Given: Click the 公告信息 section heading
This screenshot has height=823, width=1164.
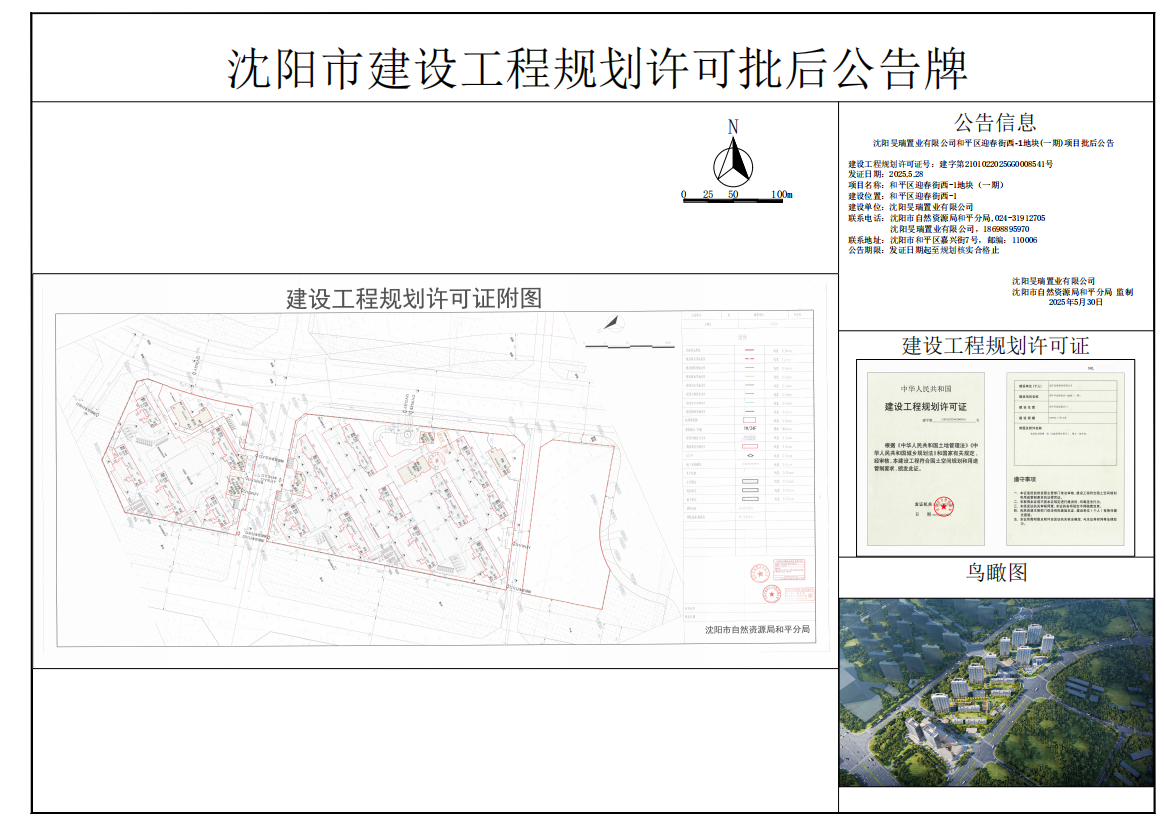Looking at the screenshot, I should (x=995, y=123).
